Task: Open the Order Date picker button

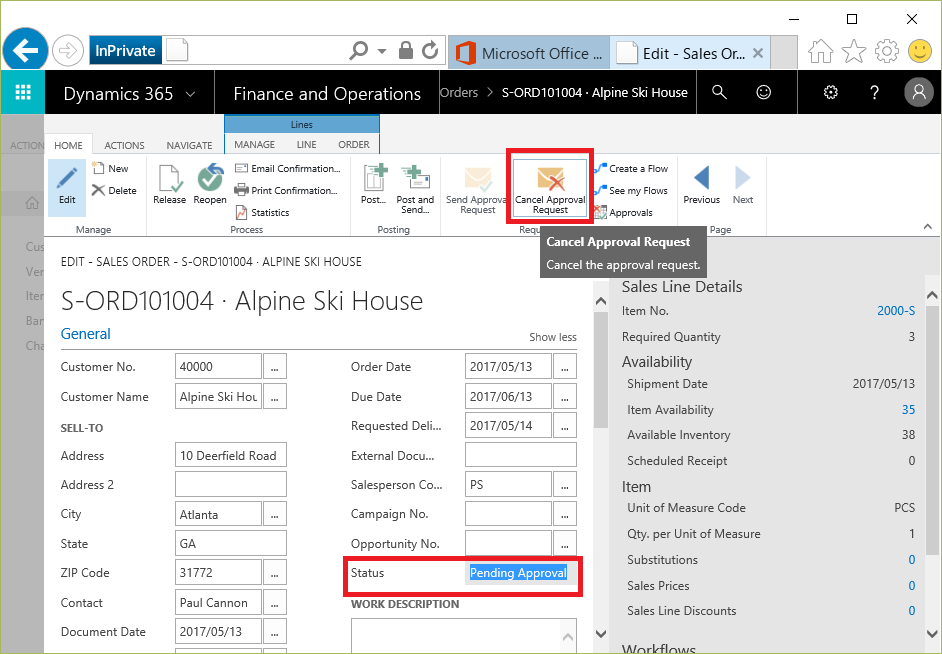Action: [x=566, y=367]
